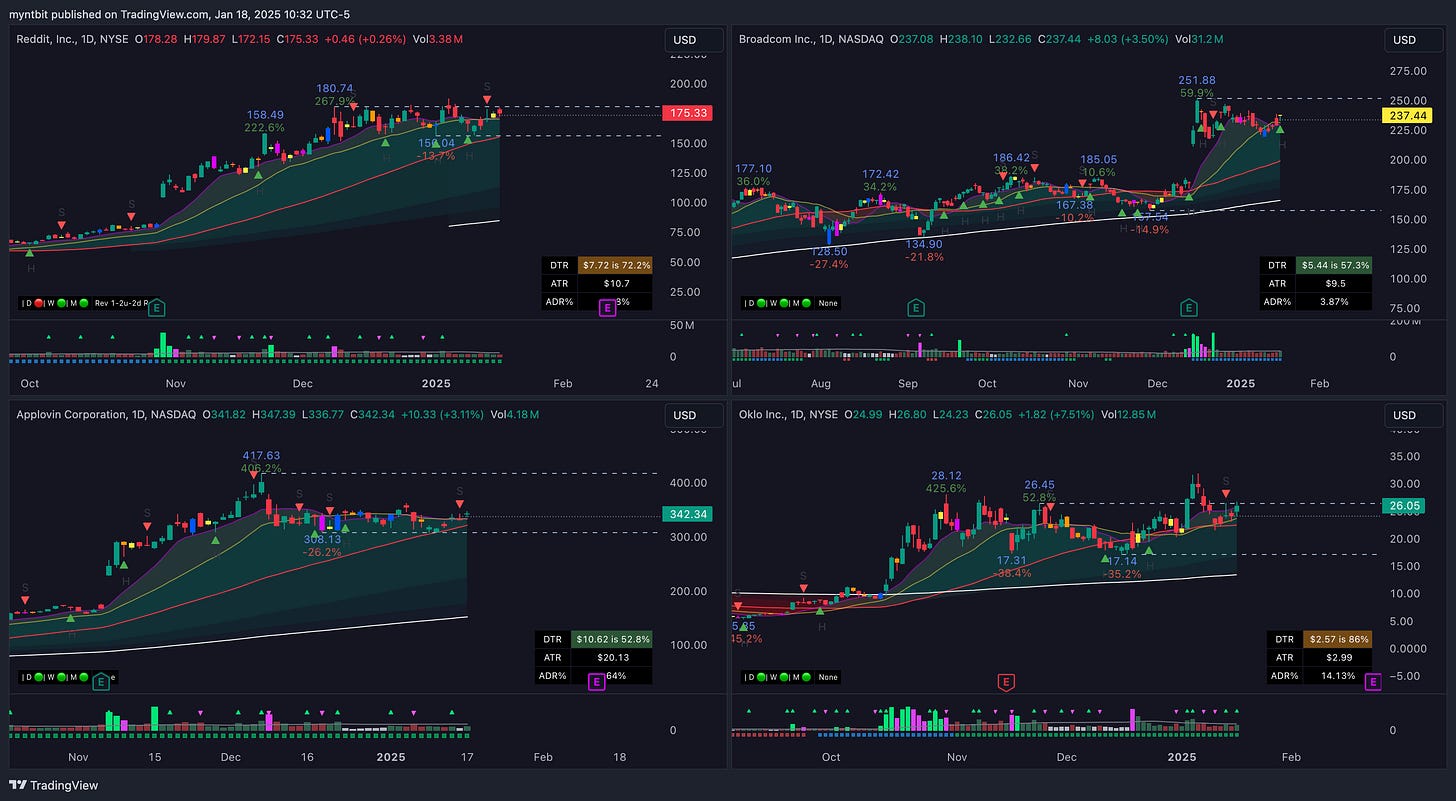Click the purple E marker in the Oklo chart
Viewport: 1456px width, 801px height.
point(1373,682)
